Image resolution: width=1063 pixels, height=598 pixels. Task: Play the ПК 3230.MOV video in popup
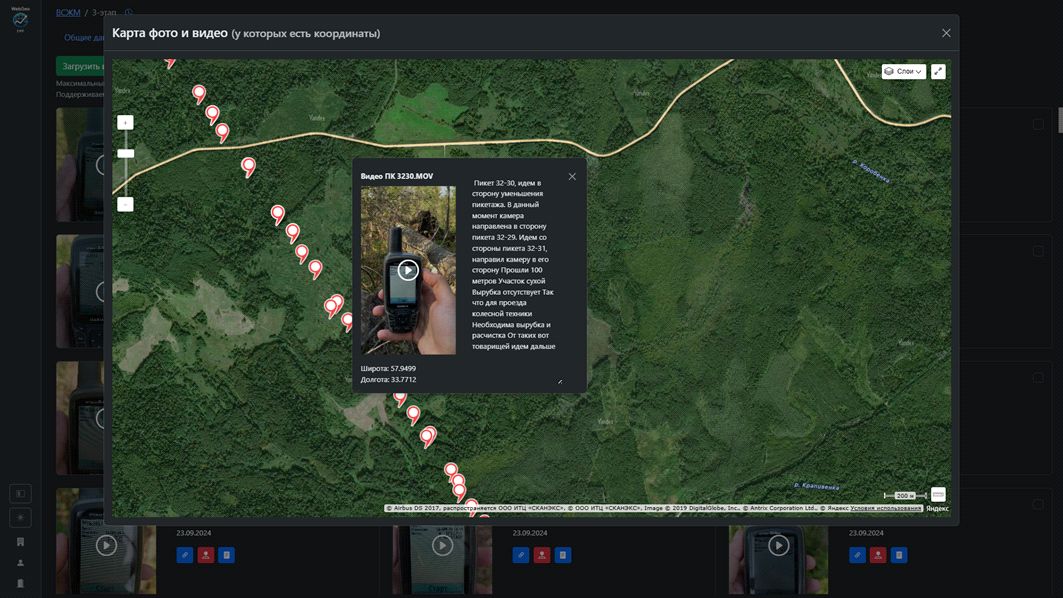click(408, 270)
